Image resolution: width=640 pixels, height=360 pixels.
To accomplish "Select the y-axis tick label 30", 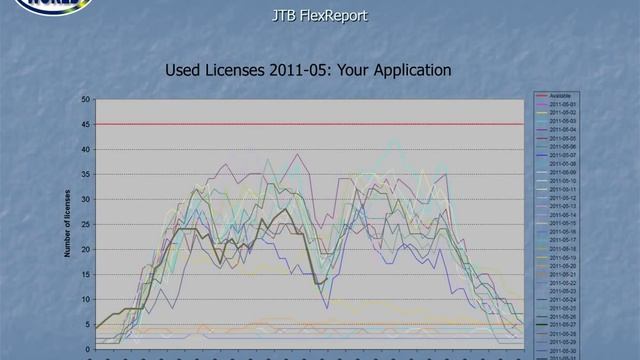I will 85,199.
